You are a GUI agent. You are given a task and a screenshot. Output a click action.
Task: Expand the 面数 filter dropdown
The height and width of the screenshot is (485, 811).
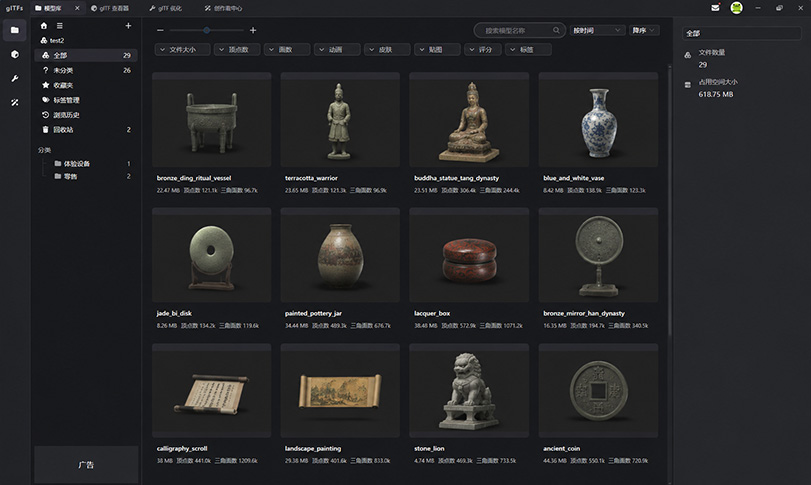coord(287,50)
